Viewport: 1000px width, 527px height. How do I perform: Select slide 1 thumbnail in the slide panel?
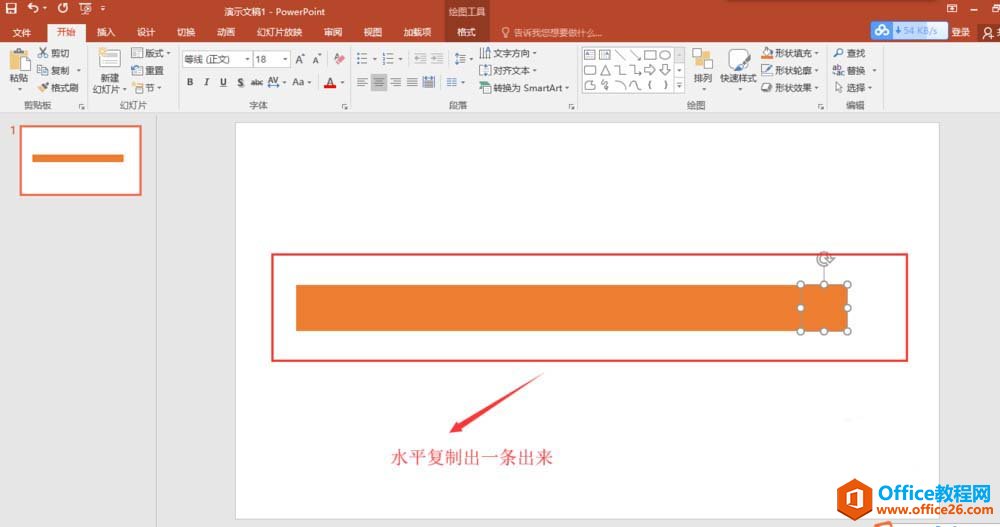(x=80, y=160)
